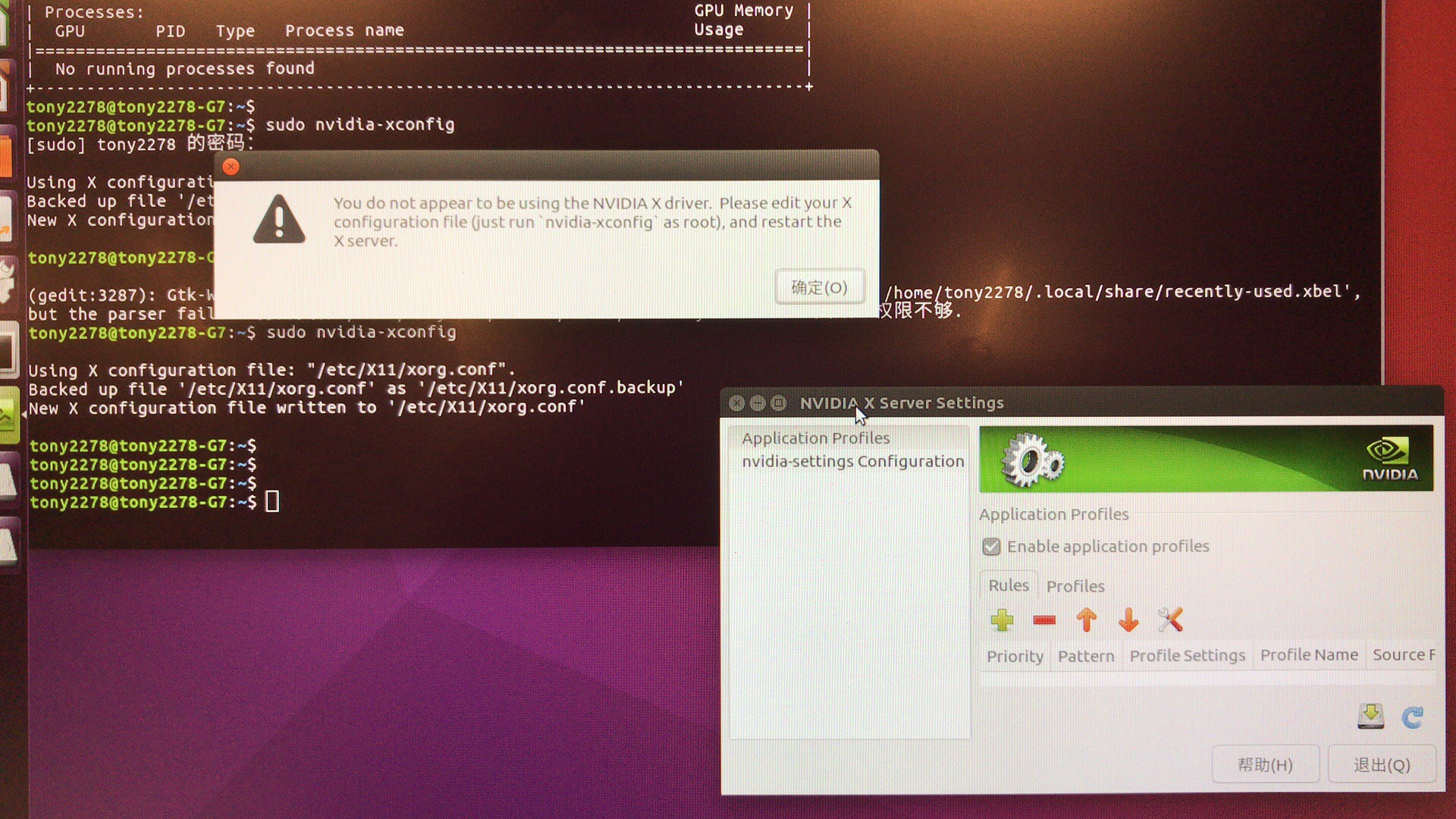Confirm the warning dialog with 确定(O)
1456x819 pixels.
pyautogui.click(x=819, y=287)
